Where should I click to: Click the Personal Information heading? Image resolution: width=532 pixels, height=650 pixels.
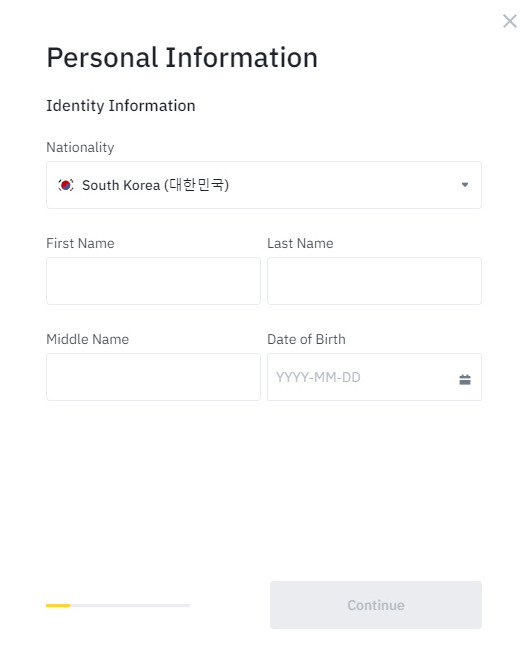point(182,57)
